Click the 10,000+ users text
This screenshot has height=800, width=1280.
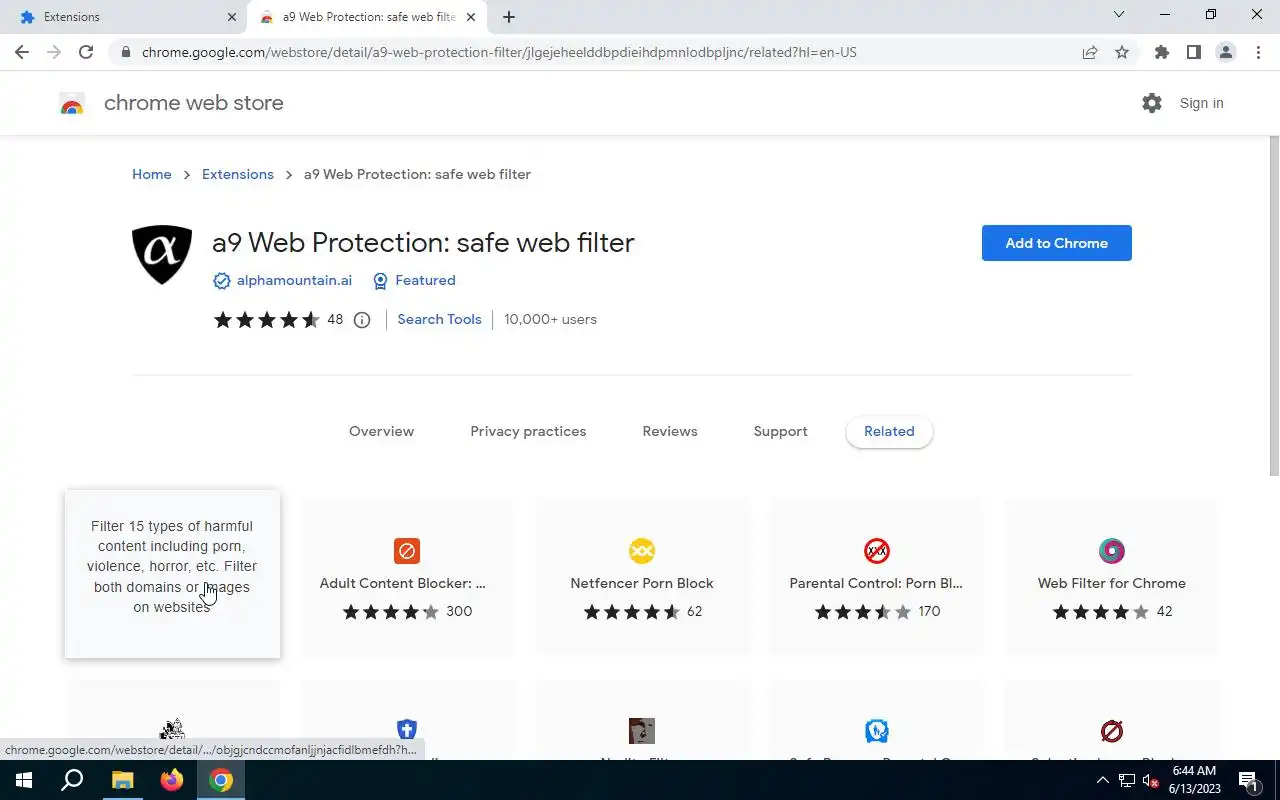[x=550, y=319]
